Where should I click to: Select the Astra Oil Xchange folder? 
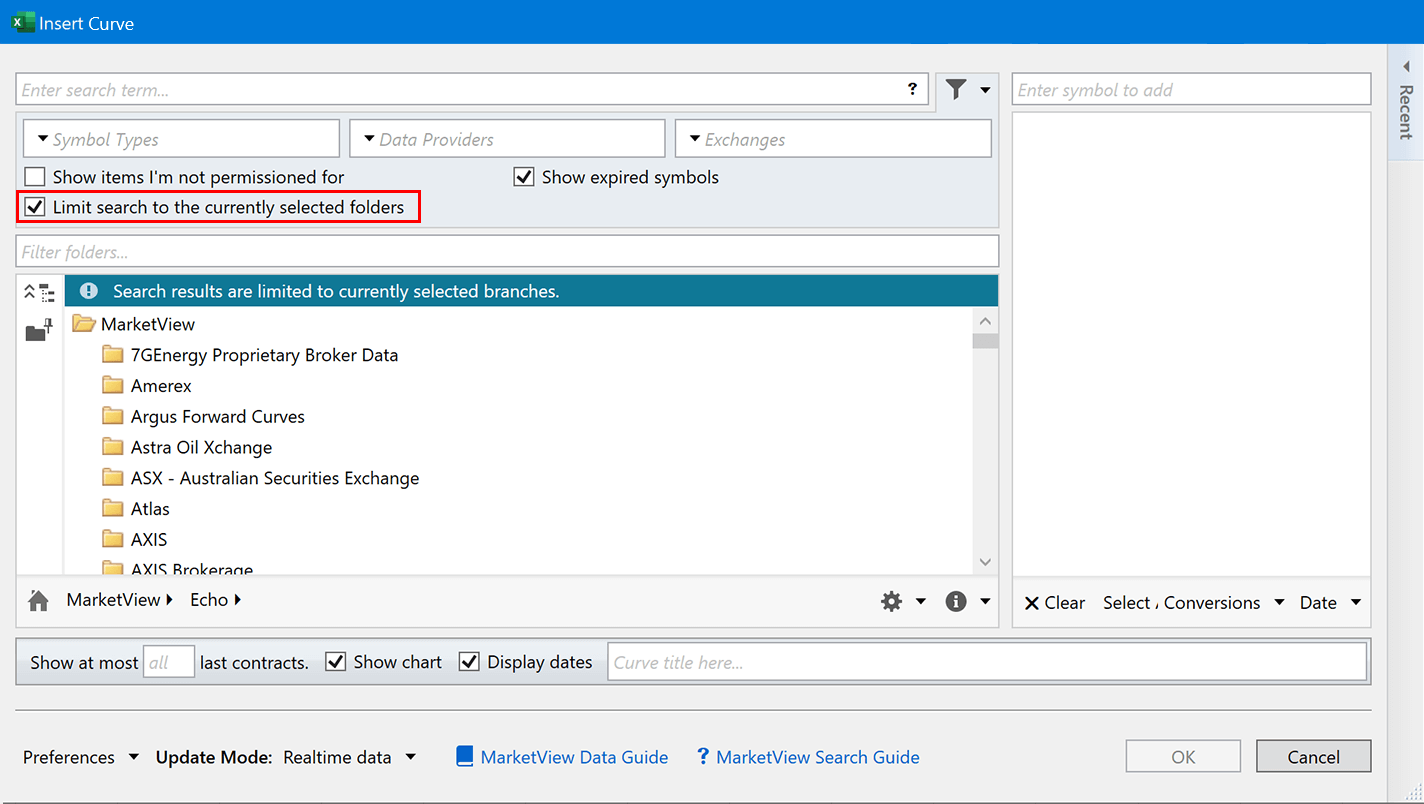202,448
